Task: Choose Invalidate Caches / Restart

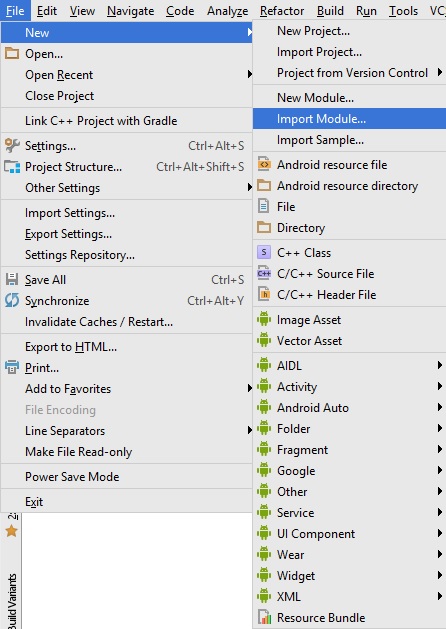Action: [x=99, y=322]
